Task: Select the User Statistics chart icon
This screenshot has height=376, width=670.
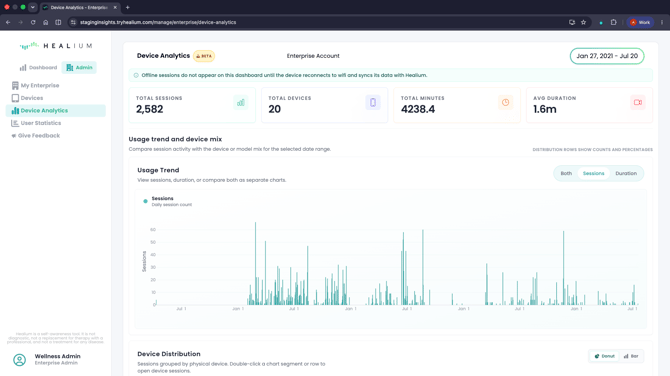Action: (x=15, y=123)
